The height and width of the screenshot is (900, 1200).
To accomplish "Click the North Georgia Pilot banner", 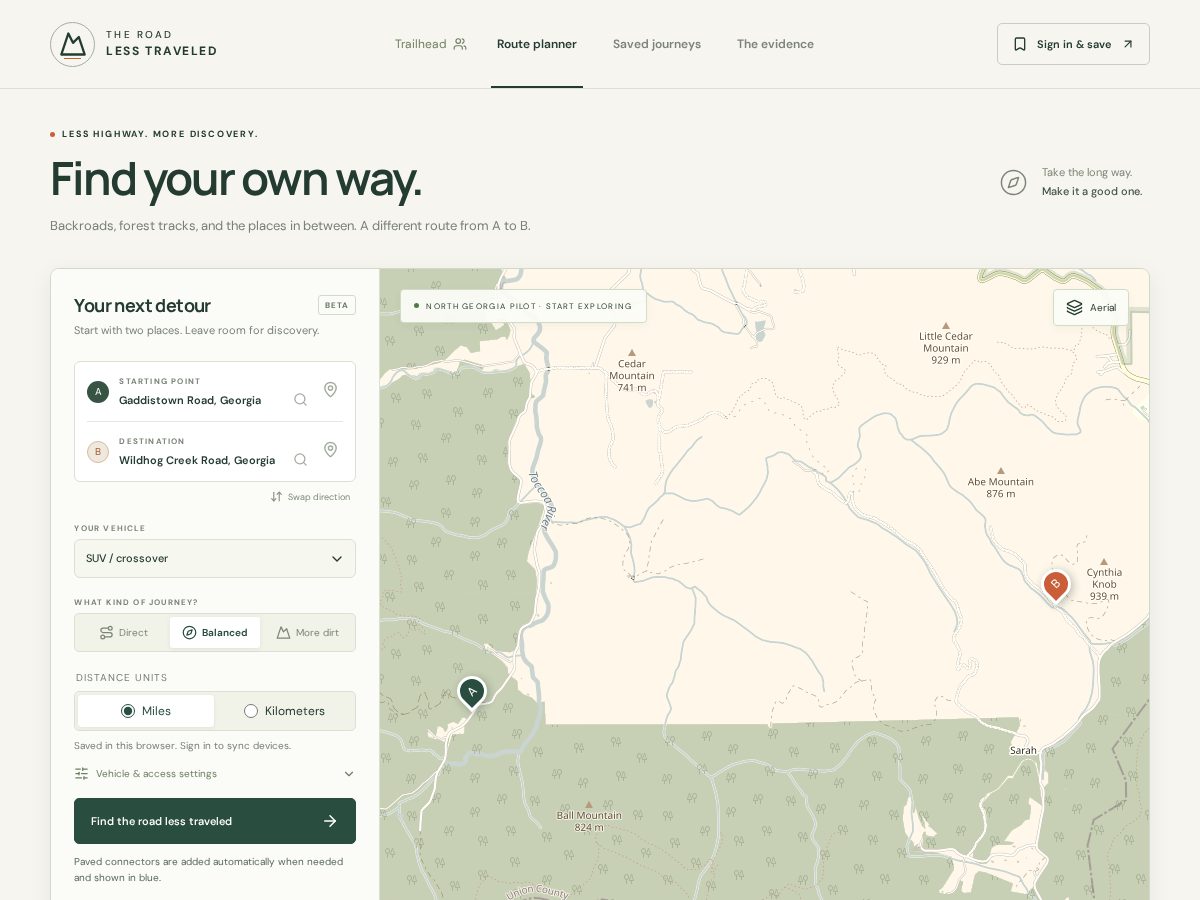I will [523, 306].
